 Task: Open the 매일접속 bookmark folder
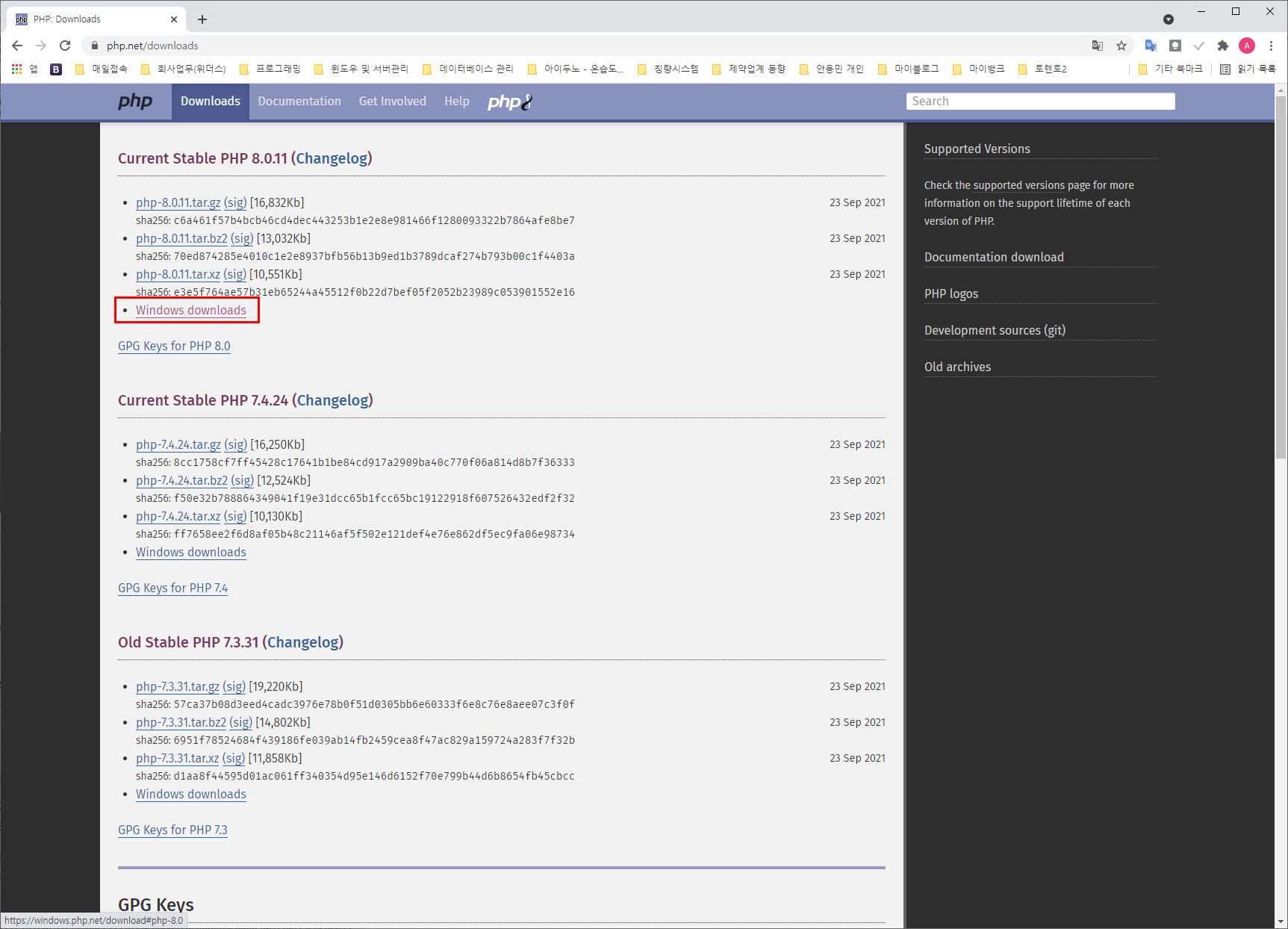coord(102,69)
